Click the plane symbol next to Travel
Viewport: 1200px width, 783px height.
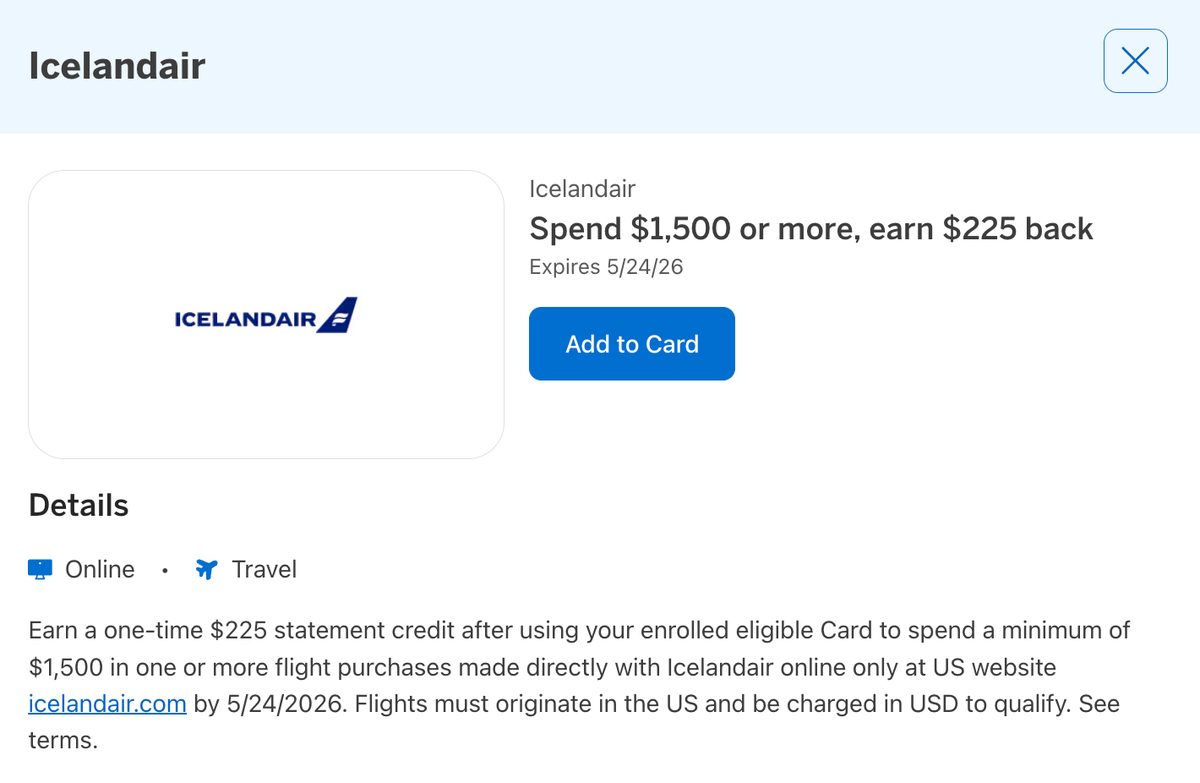pos(206,568)
